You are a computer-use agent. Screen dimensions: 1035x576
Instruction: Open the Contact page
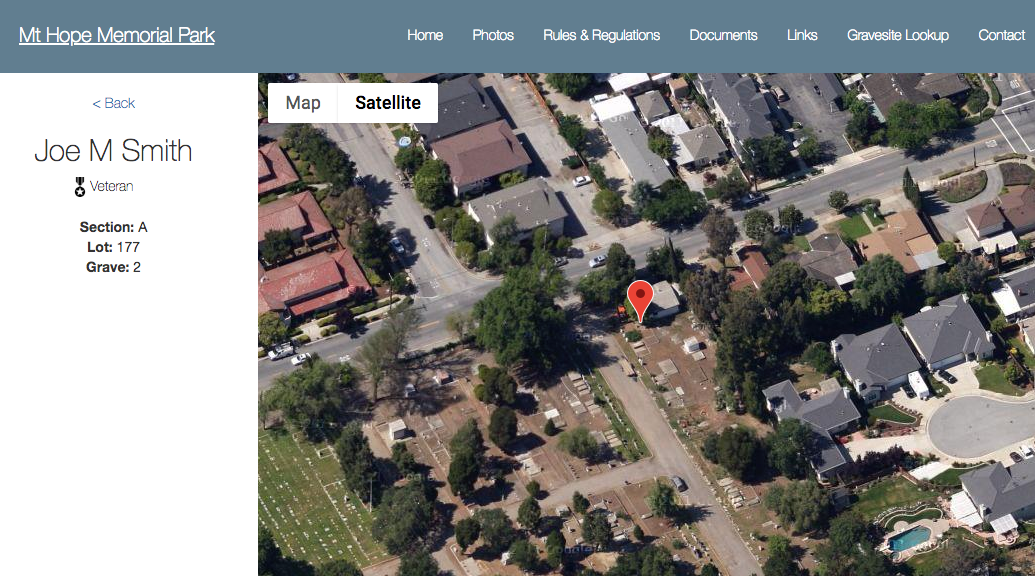coord(1001,35)
